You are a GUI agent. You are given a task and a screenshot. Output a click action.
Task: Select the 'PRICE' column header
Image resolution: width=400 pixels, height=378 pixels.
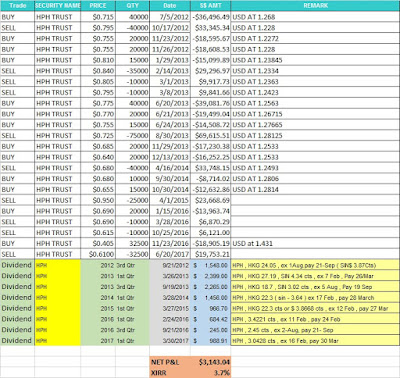[x=98, y=6]
